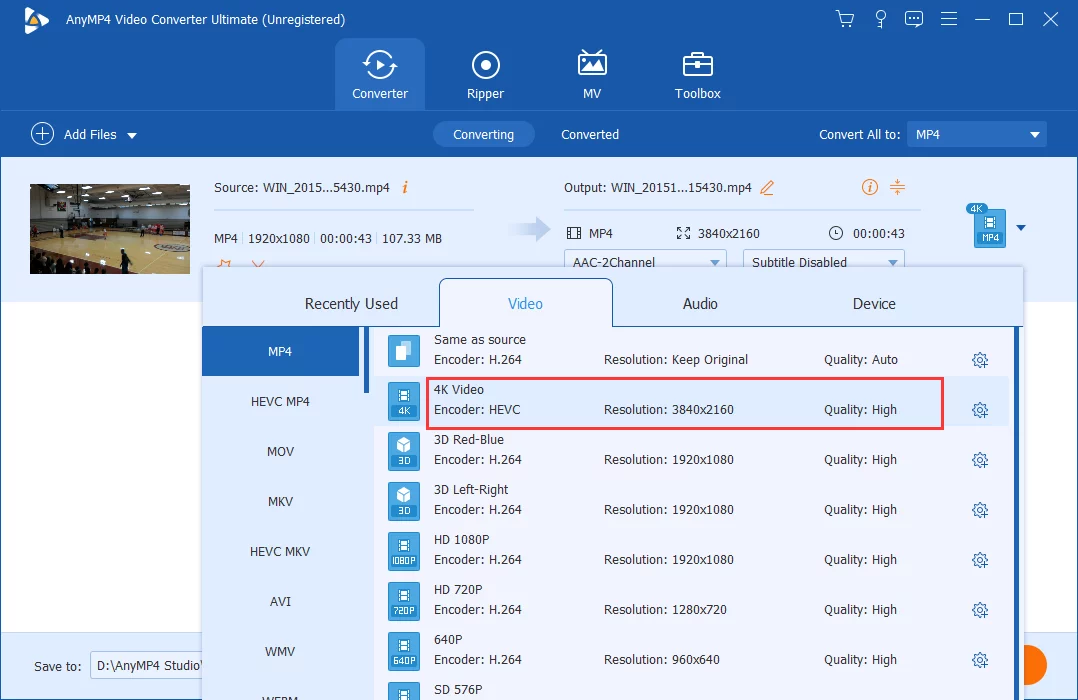View source file info icon

[405, 187]
